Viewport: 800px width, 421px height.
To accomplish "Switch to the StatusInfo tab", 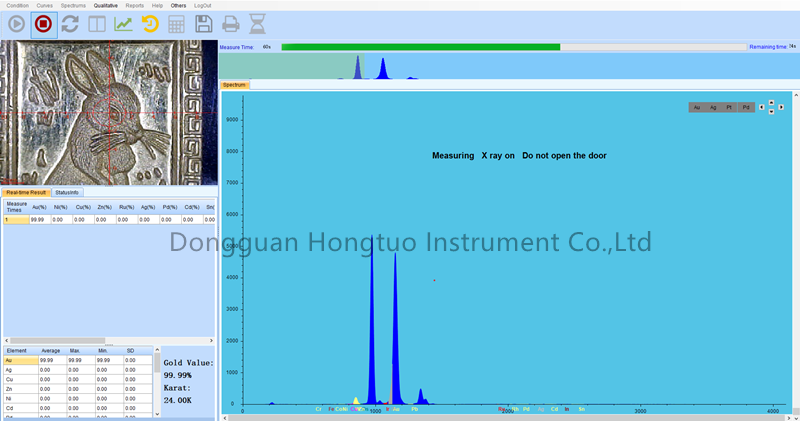I will [x=67, y=192].
